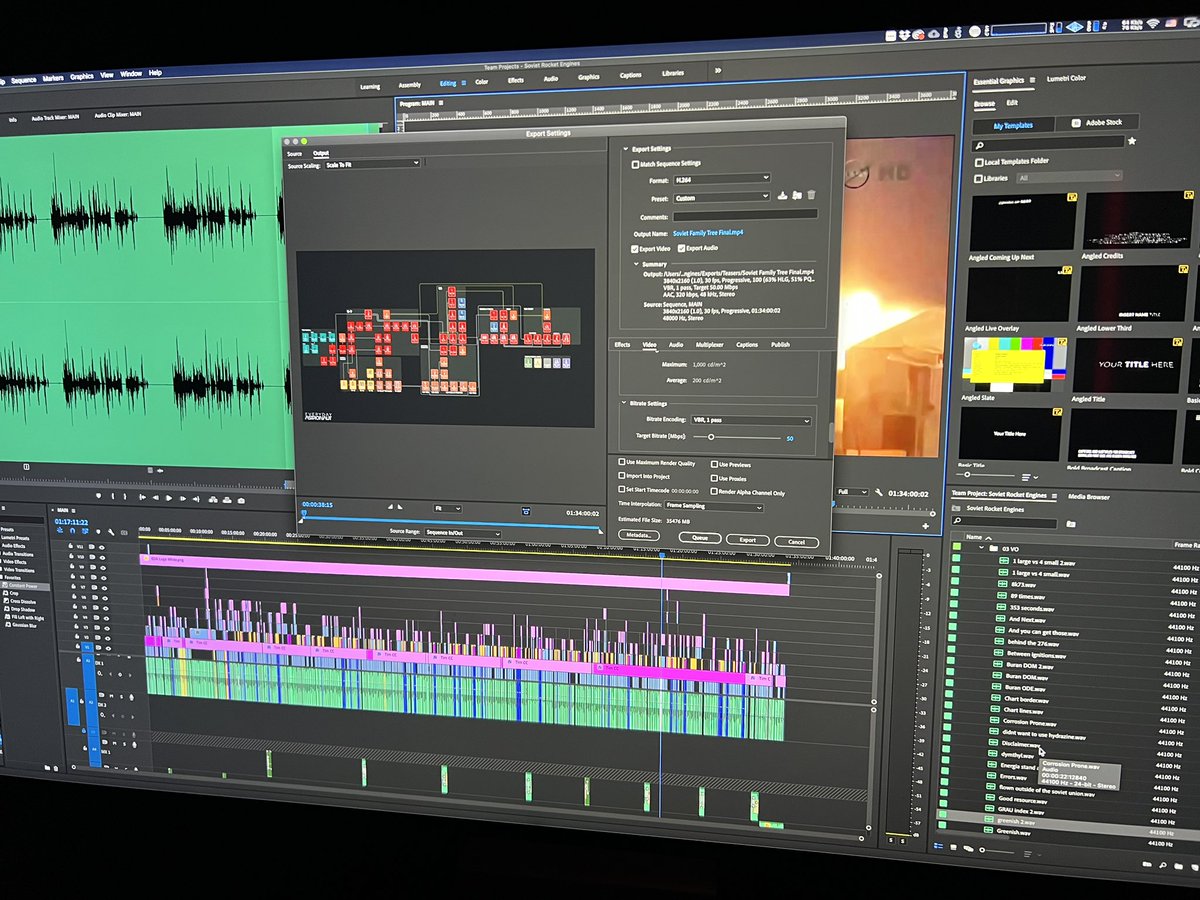Open the Libraries filter dropdown showing All
The width and height of the screenshot is (1200, 900).
coord(1068,178)
